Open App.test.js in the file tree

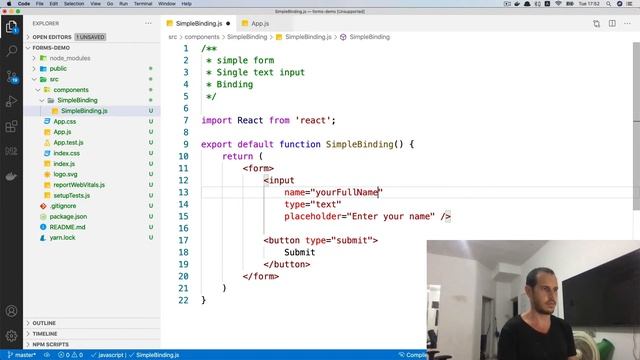click(x=68, y=142)
